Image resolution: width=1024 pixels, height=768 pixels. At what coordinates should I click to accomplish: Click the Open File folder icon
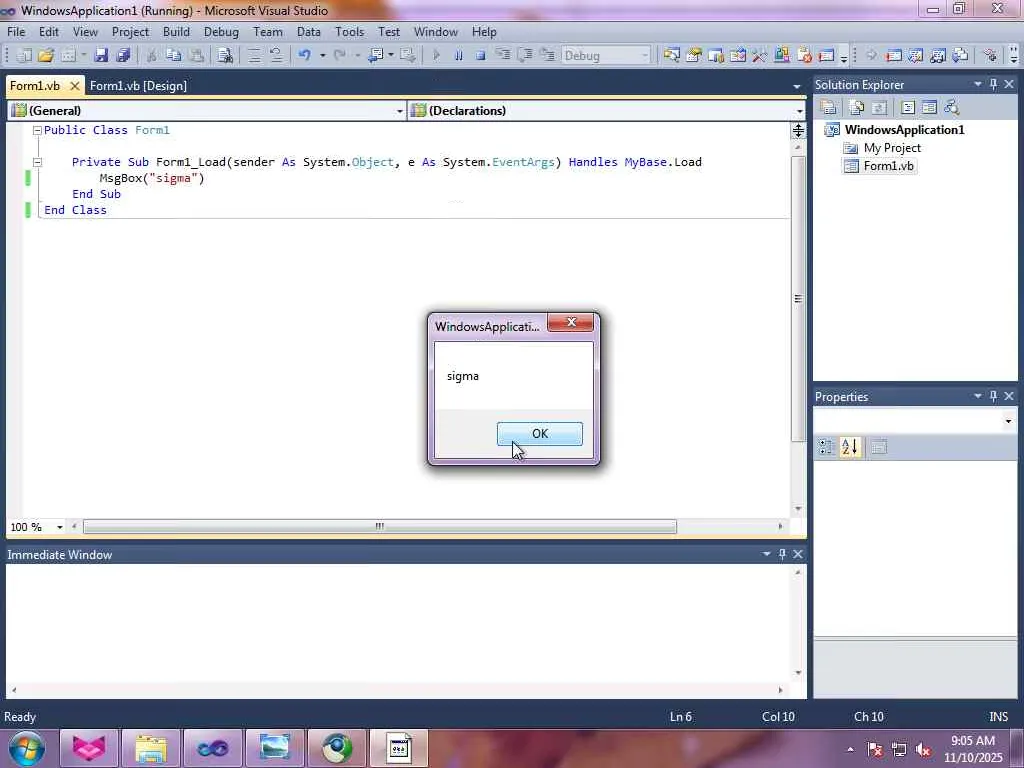[x=46, y=56]
